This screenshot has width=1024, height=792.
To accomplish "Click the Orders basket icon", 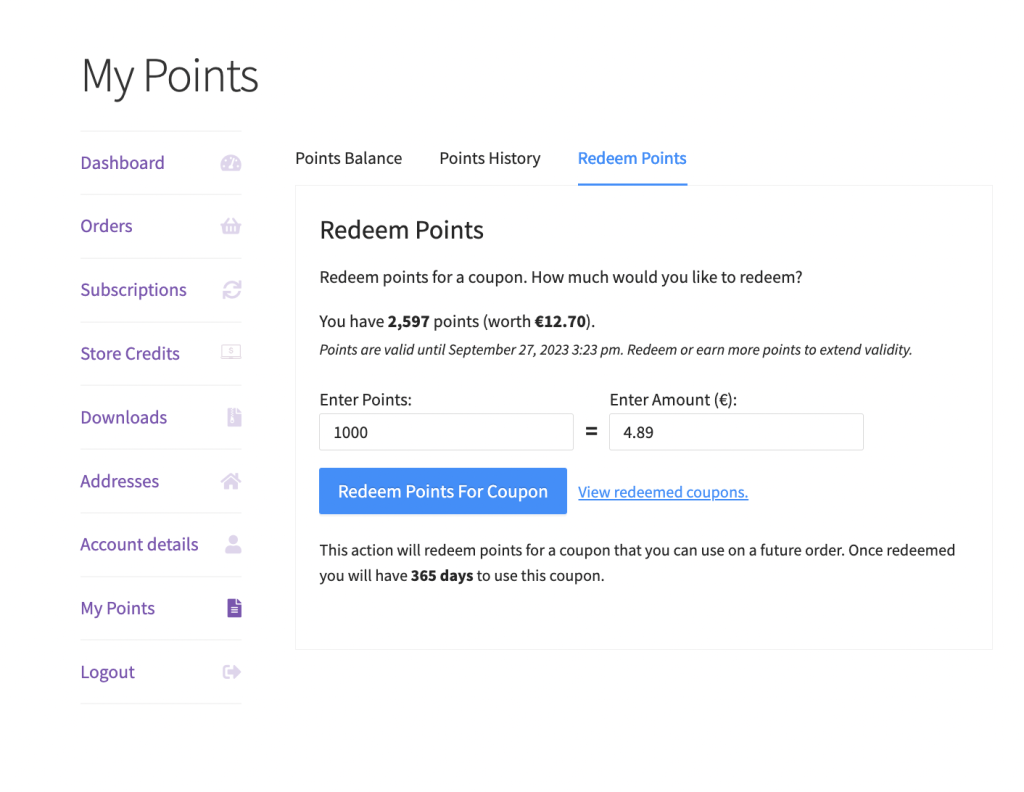I will 231,226.
